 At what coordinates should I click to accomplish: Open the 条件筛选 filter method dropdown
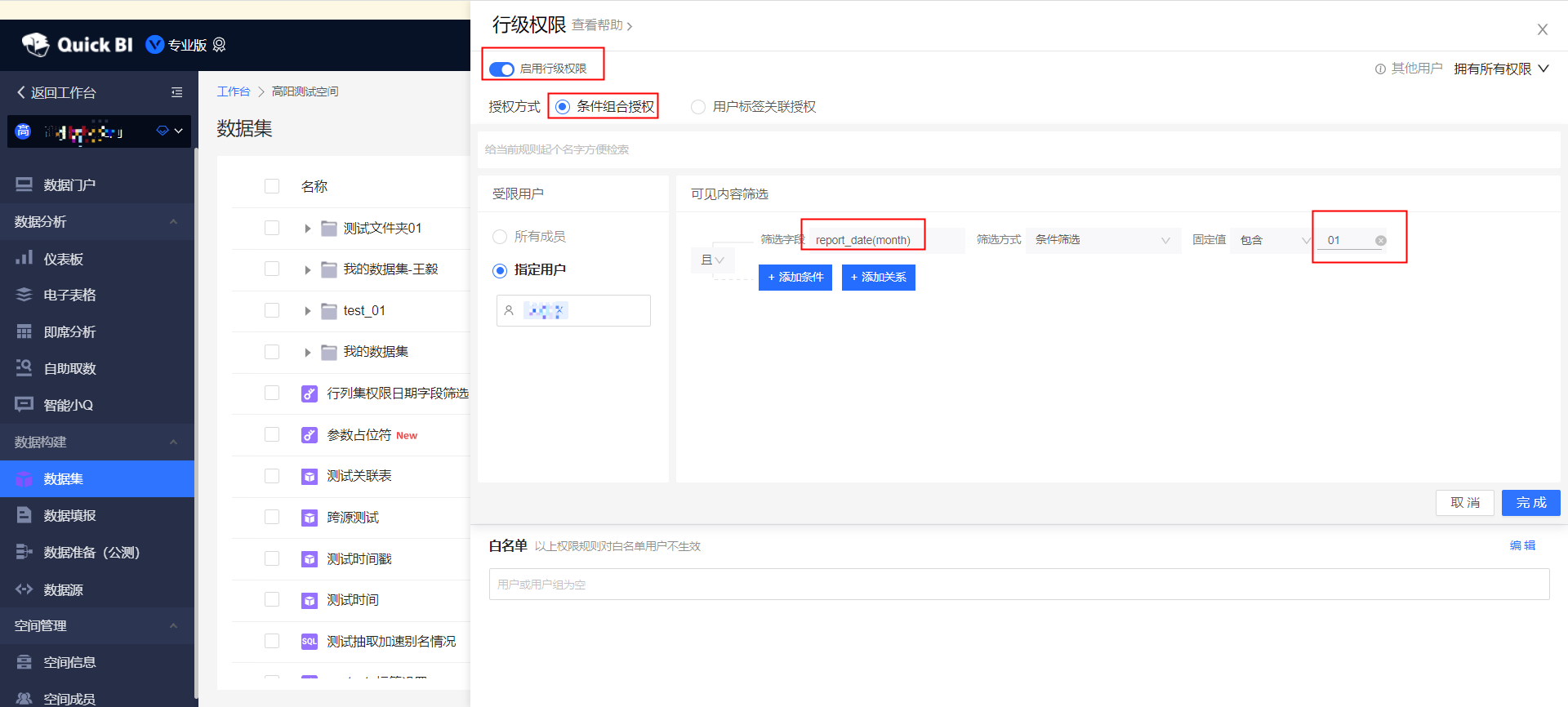point(1102,240)
